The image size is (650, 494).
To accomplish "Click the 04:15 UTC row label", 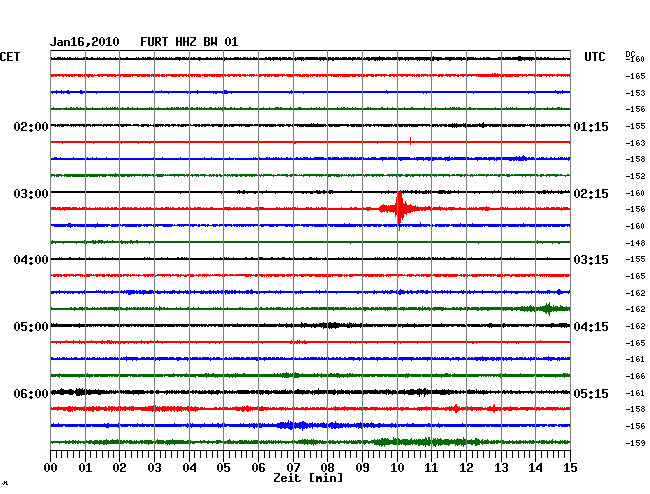I will [591, 327].
